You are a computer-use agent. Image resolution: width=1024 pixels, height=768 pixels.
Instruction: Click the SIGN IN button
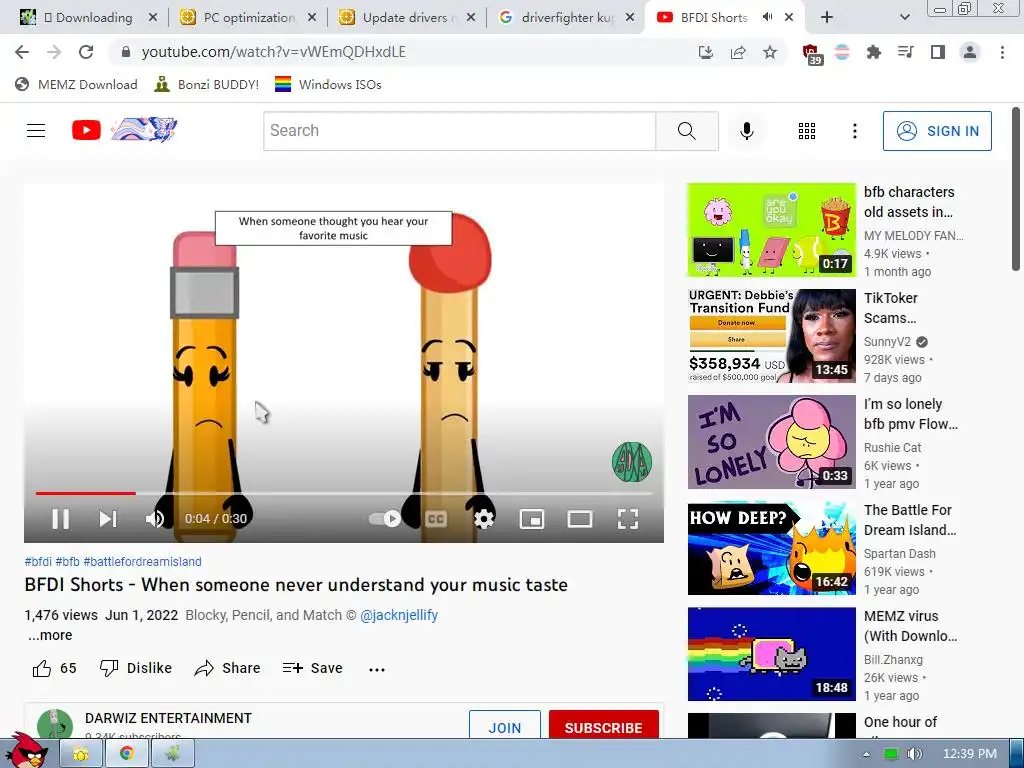tap(937, 131)
